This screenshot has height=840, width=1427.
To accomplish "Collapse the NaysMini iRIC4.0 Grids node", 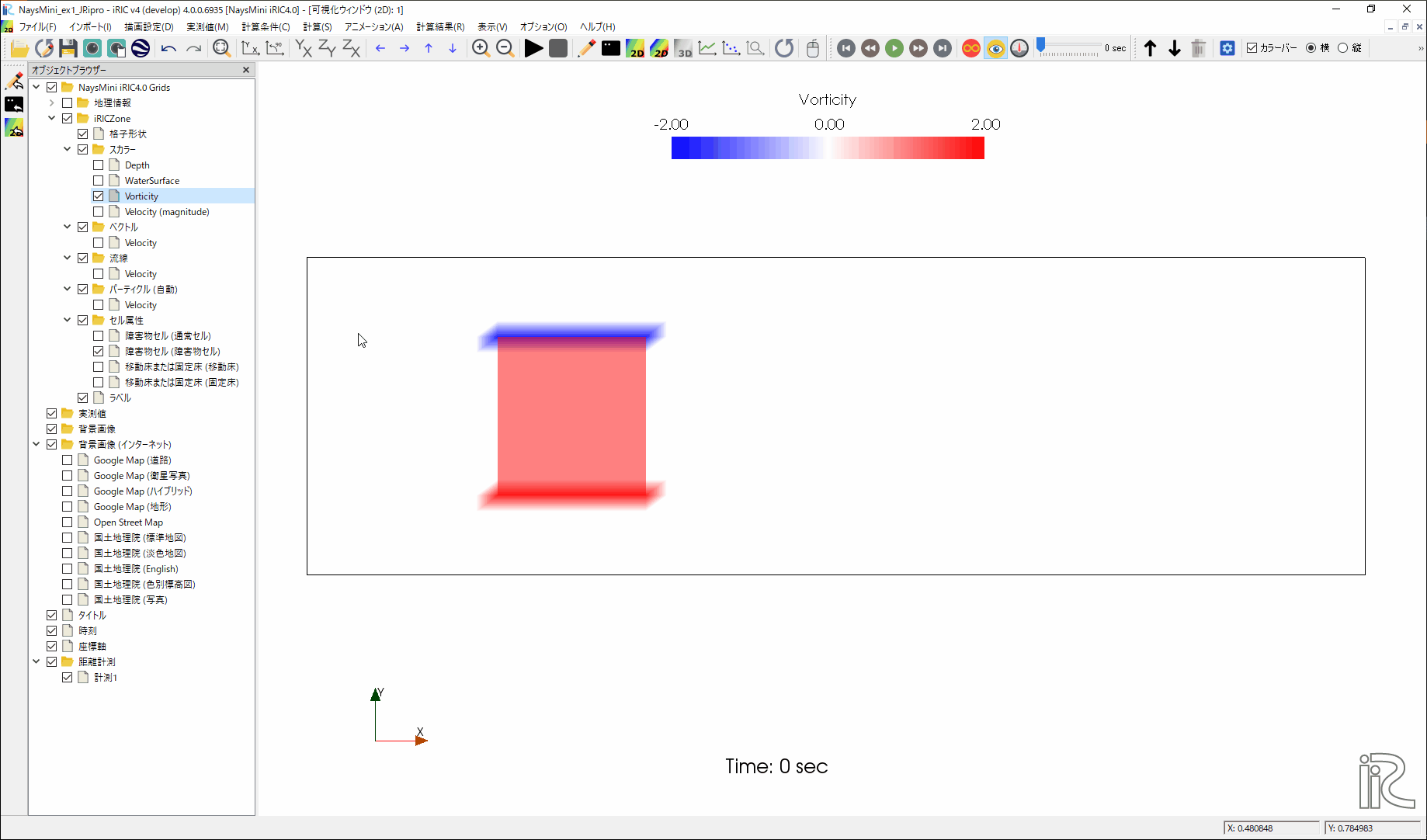I will click(x=36, y=87).
